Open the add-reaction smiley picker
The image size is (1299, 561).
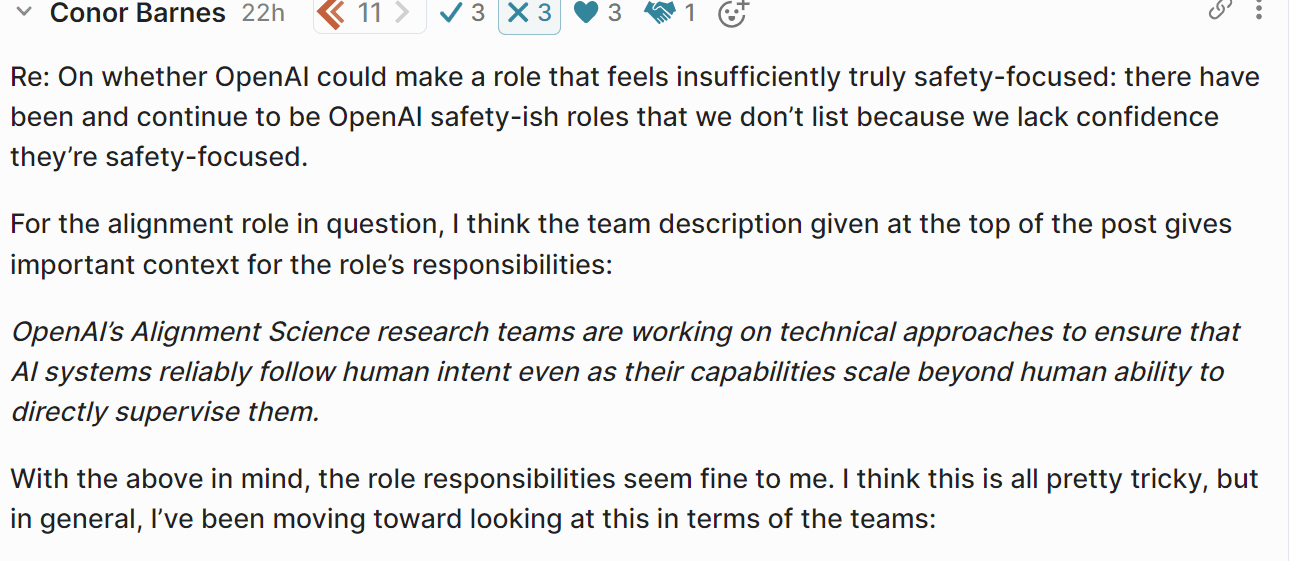pyautogui.click(x=733, y=13)
